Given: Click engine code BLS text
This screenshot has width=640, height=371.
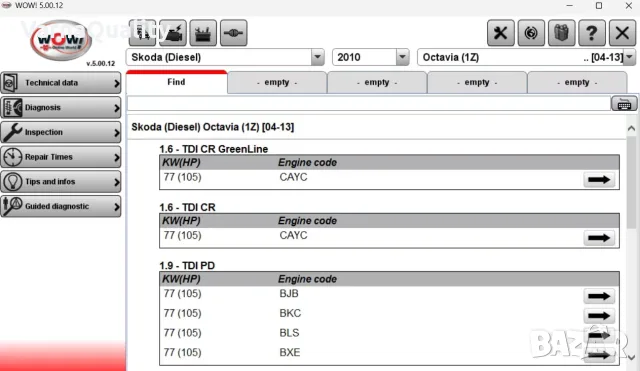Looking at the screenshot, I should point(289,333).
